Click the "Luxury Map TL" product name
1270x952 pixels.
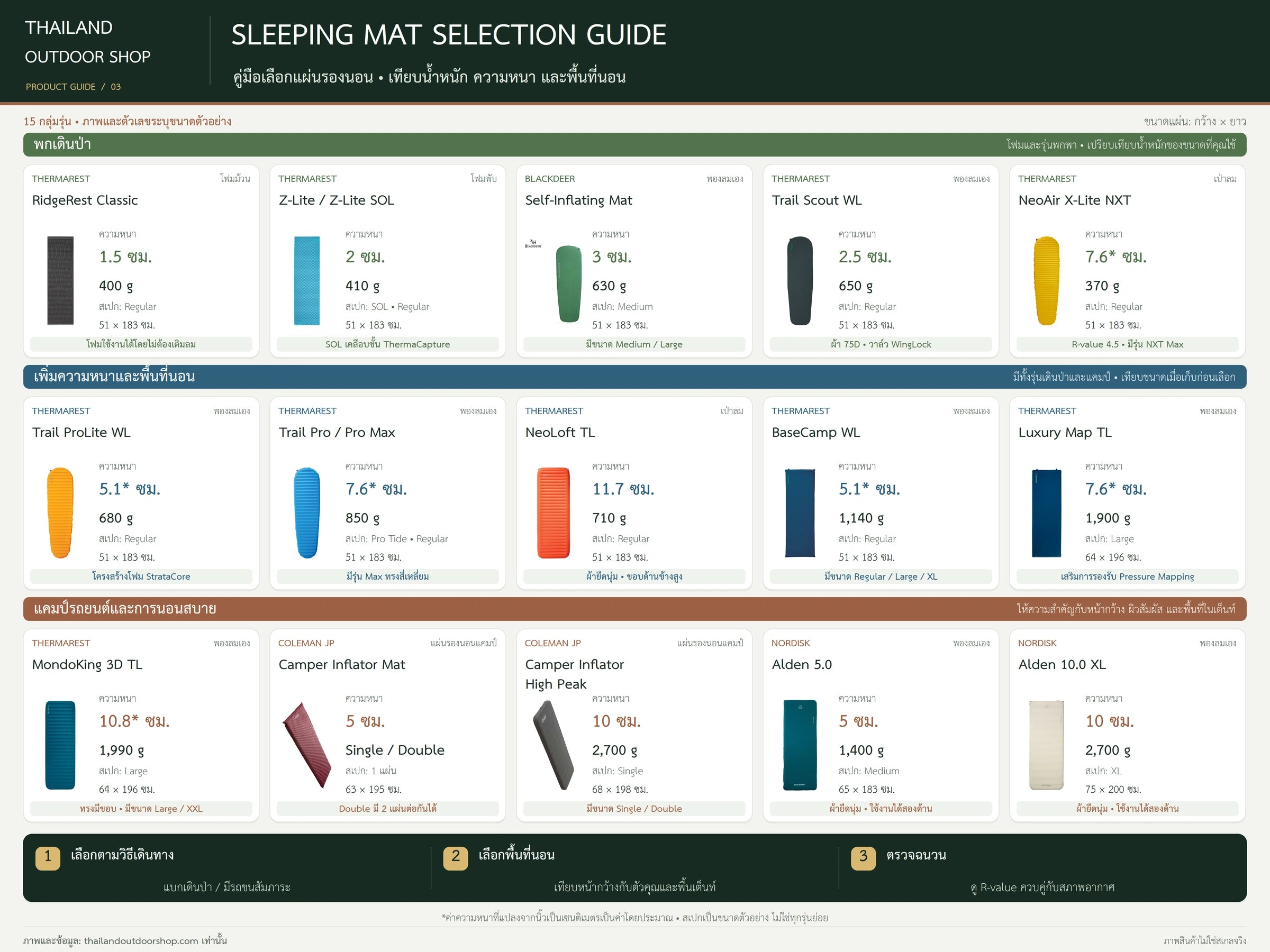coord(1065,432)
